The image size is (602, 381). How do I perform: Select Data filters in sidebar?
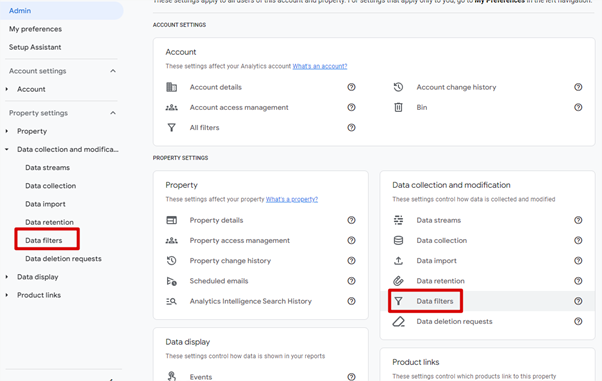tap(44, 240)
